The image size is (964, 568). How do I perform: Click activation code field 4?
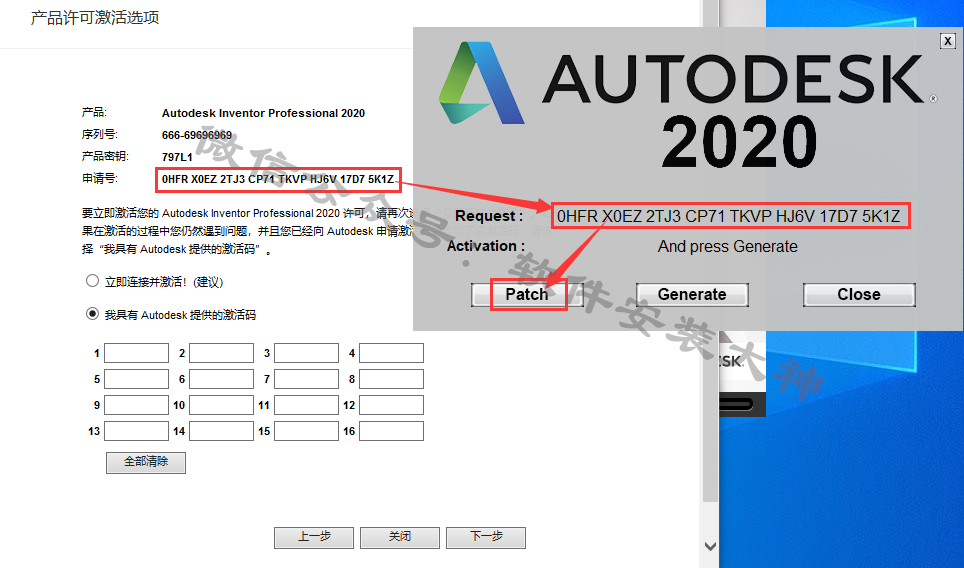pos(391,353)
